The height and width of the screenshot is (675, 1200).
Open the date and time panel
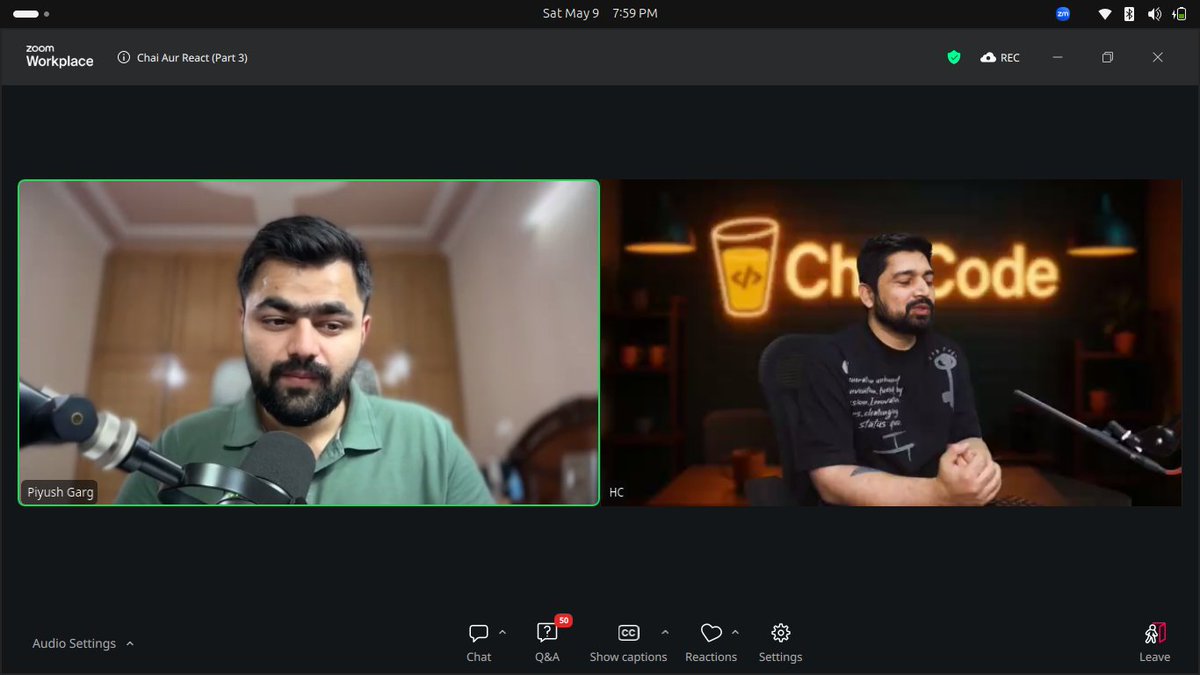(600, 14)
